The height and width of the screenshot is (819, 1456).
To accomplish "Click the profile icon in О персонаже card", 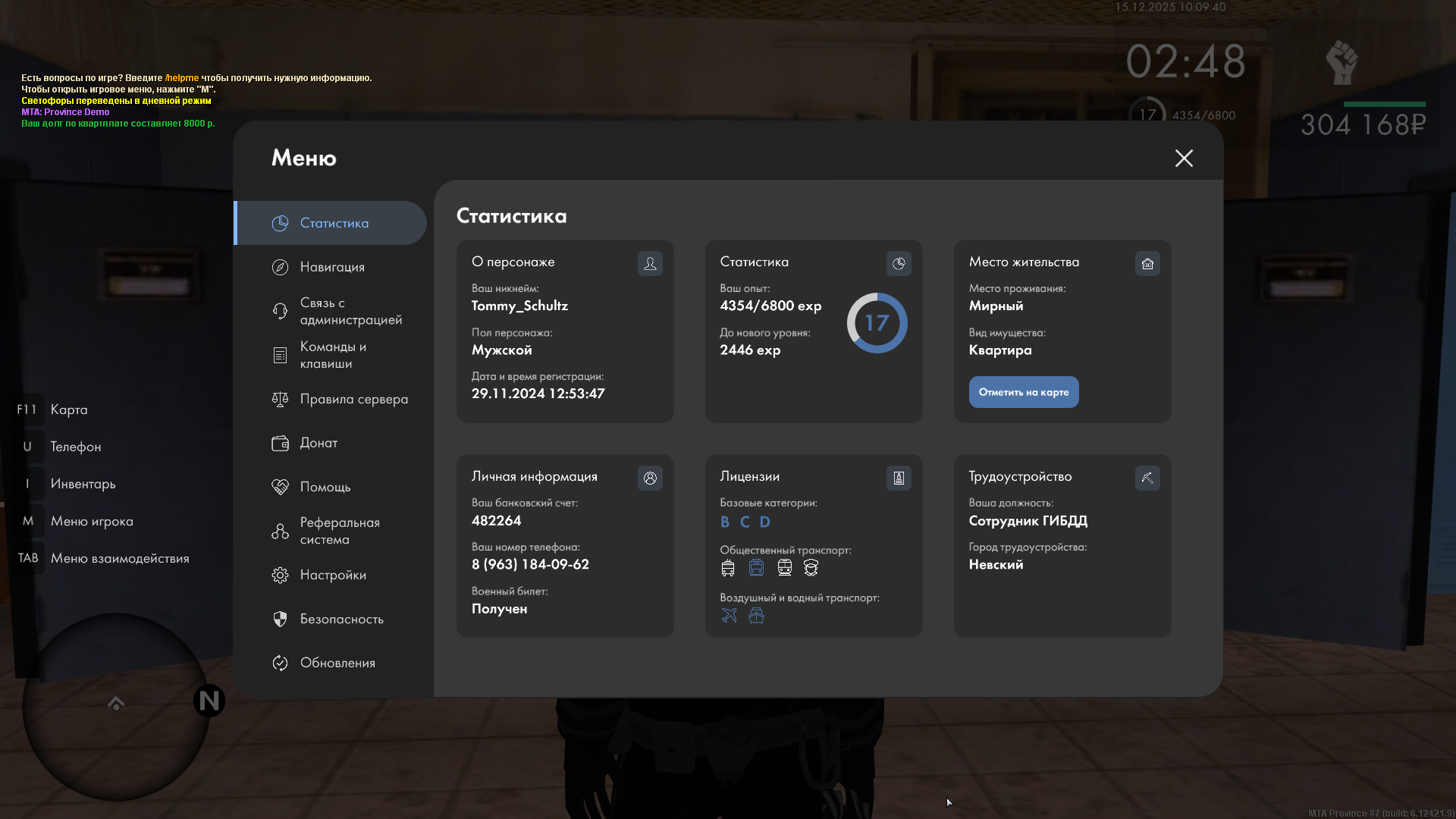I will click(650, 263).
